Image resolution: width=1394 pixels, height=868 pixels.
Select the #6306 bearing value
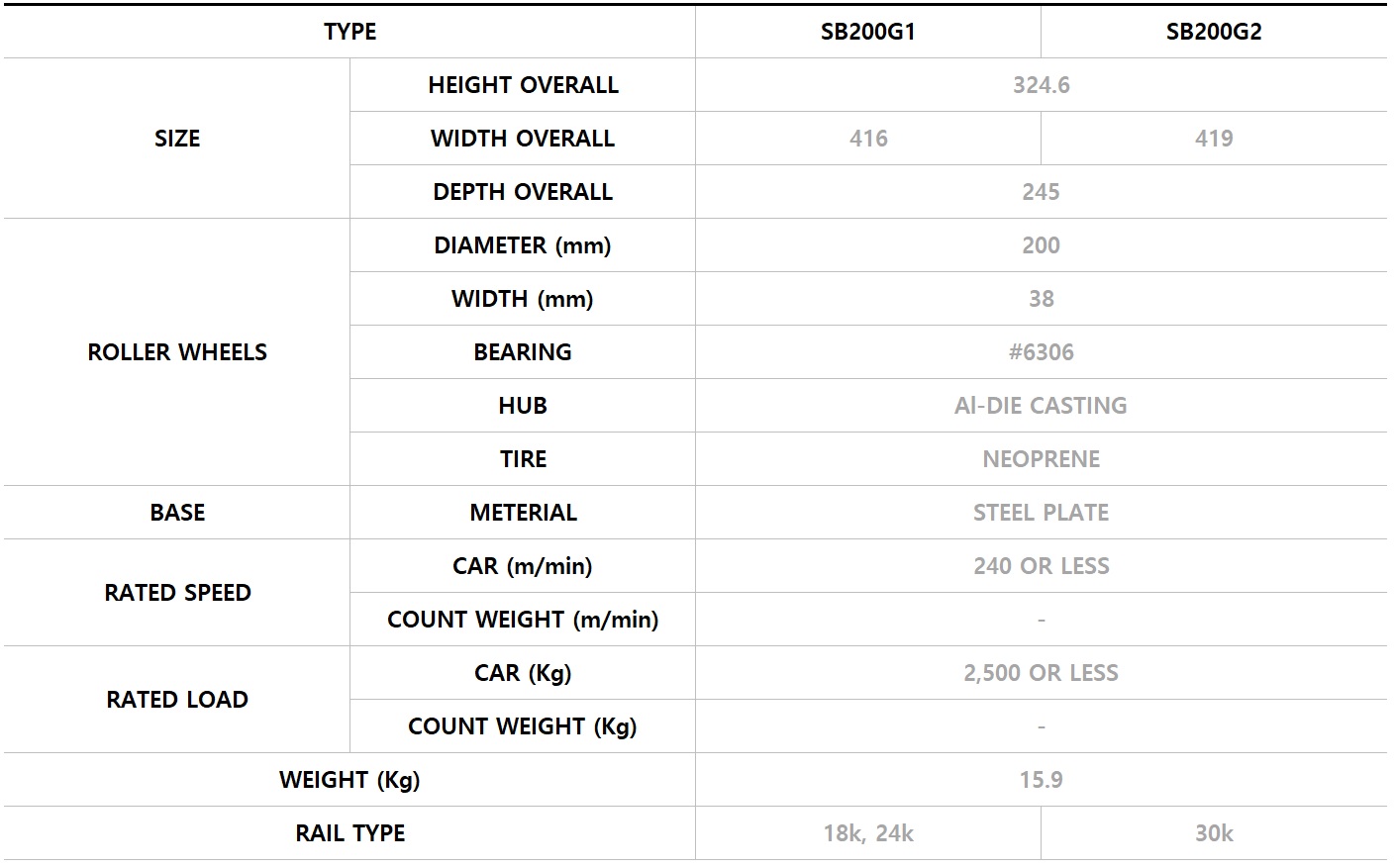coord(1042,352)
